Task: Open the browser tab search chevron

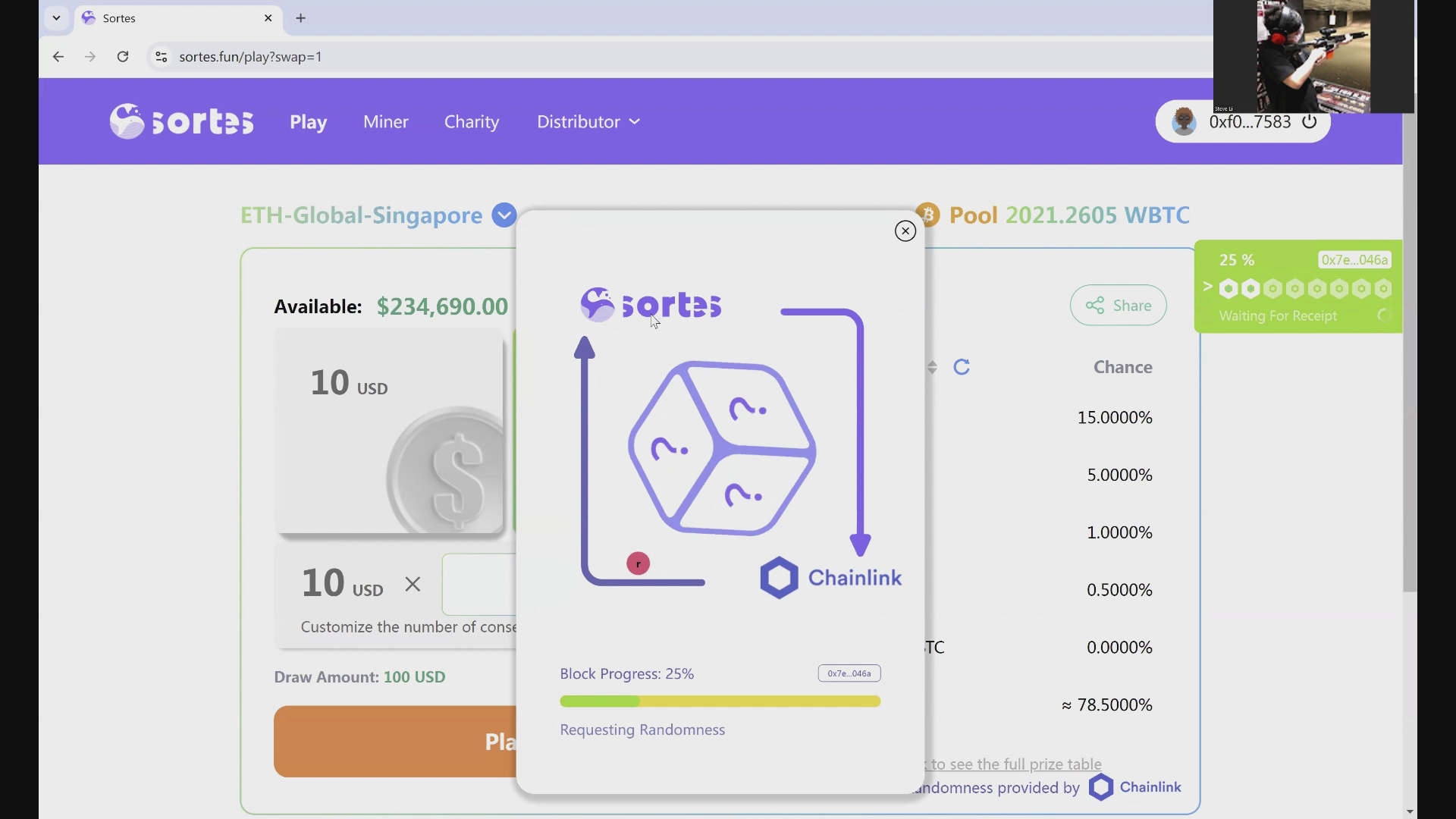Action: (57, 17)
